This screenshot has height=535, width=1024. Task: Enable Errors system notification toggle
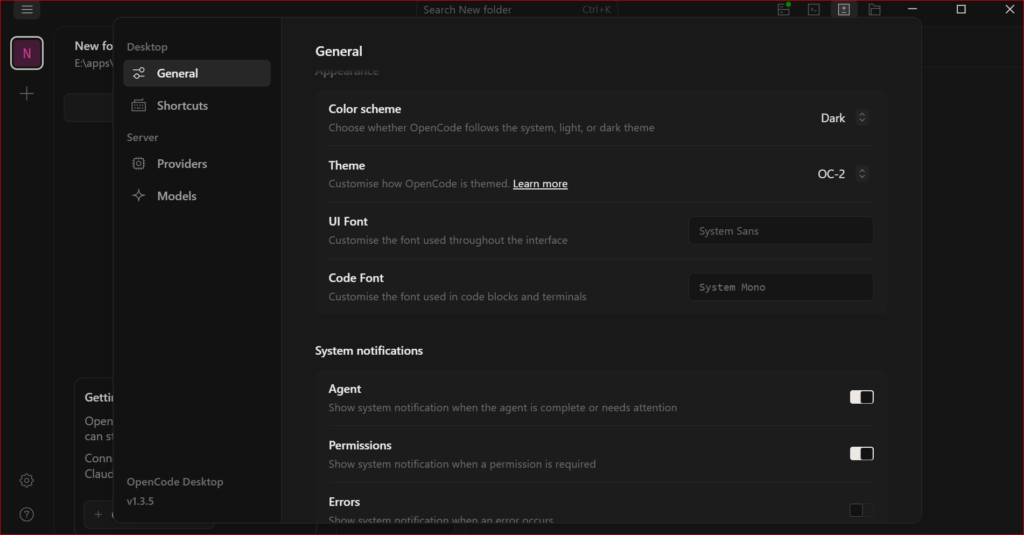(861, 510)
